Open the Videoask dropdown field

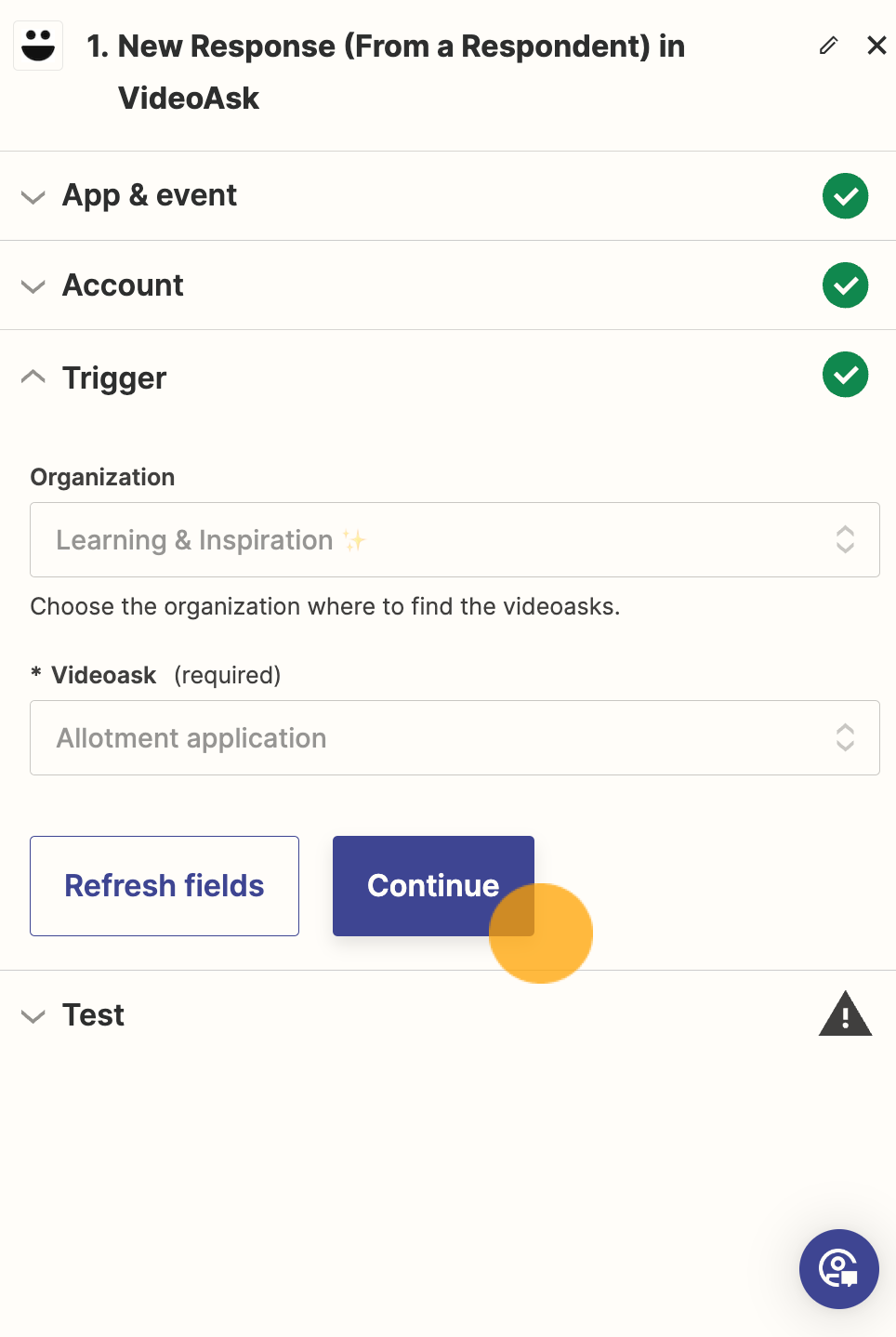455,738
